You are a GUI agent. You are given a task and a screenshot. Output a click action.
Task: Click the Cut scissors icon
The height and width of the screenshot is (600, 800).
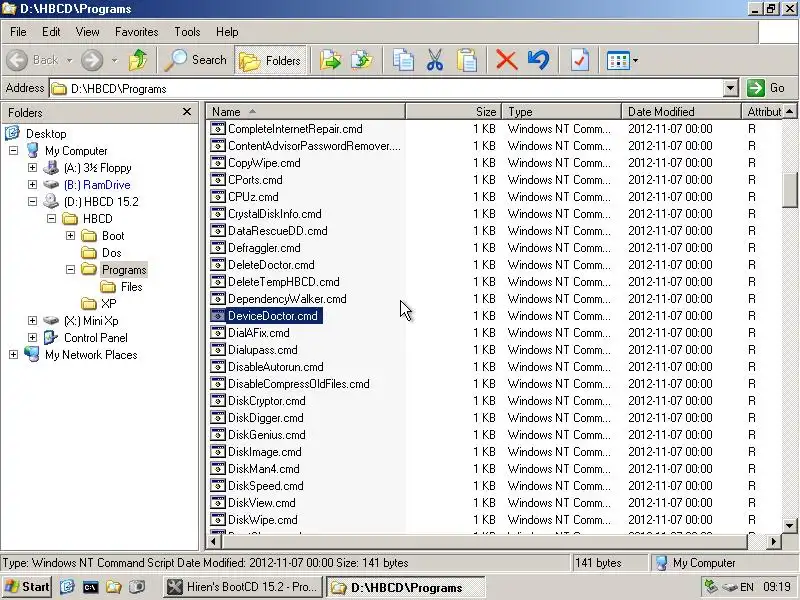coord(435,60)
